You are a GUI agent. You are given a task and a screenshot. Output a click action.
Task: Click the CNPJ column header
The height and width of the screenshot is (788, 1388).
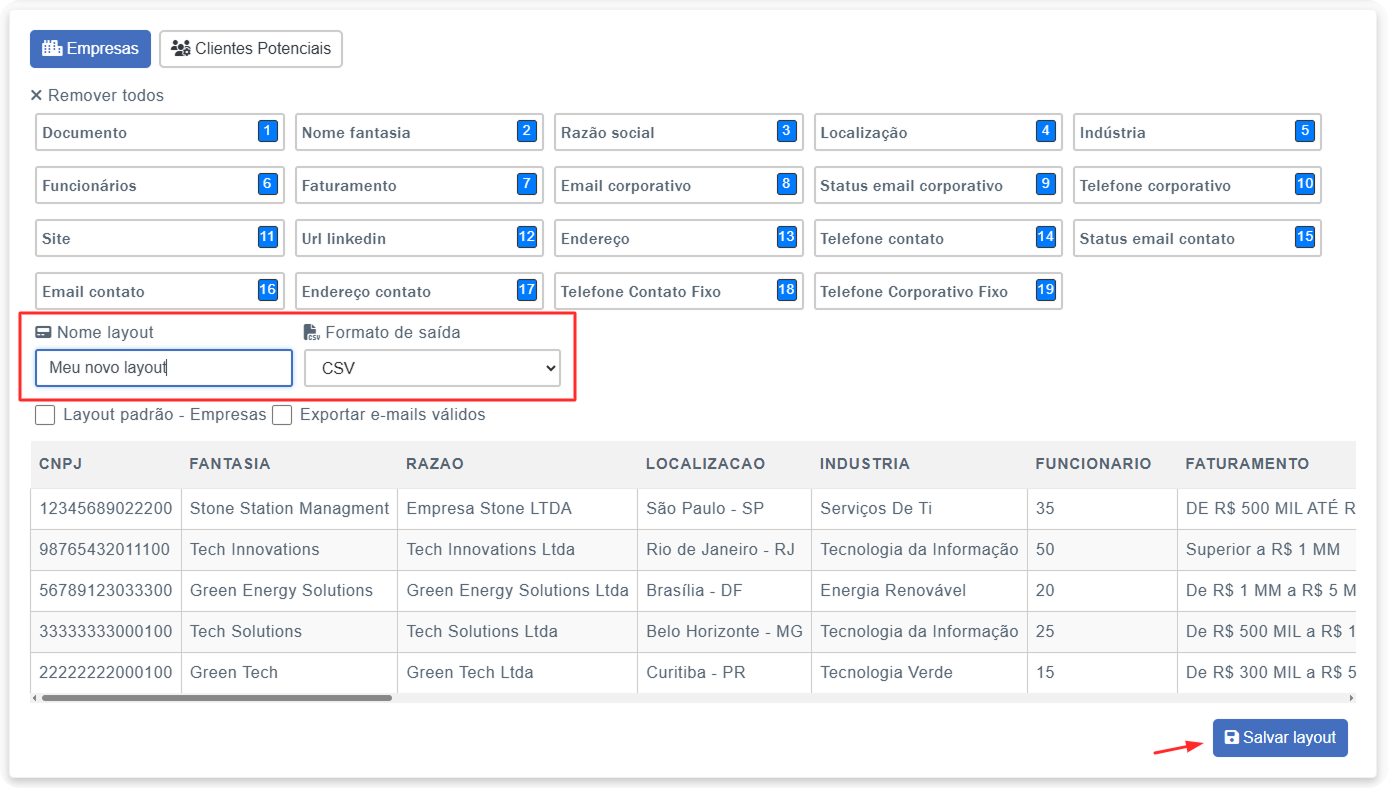point(106,464)
